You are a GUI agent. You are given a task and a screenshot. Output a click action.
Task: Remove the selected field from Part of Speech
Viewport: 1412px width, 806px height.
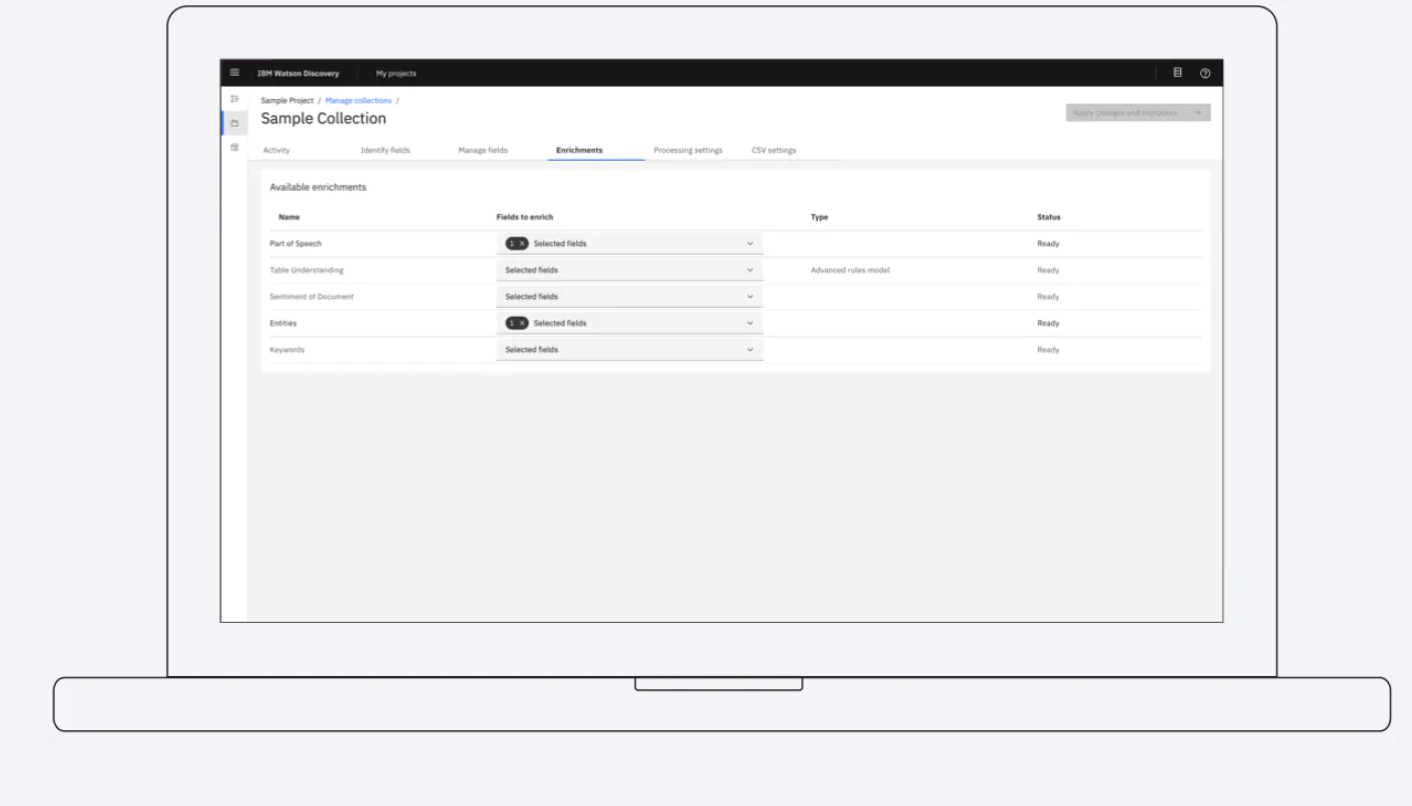pos(523,243)
